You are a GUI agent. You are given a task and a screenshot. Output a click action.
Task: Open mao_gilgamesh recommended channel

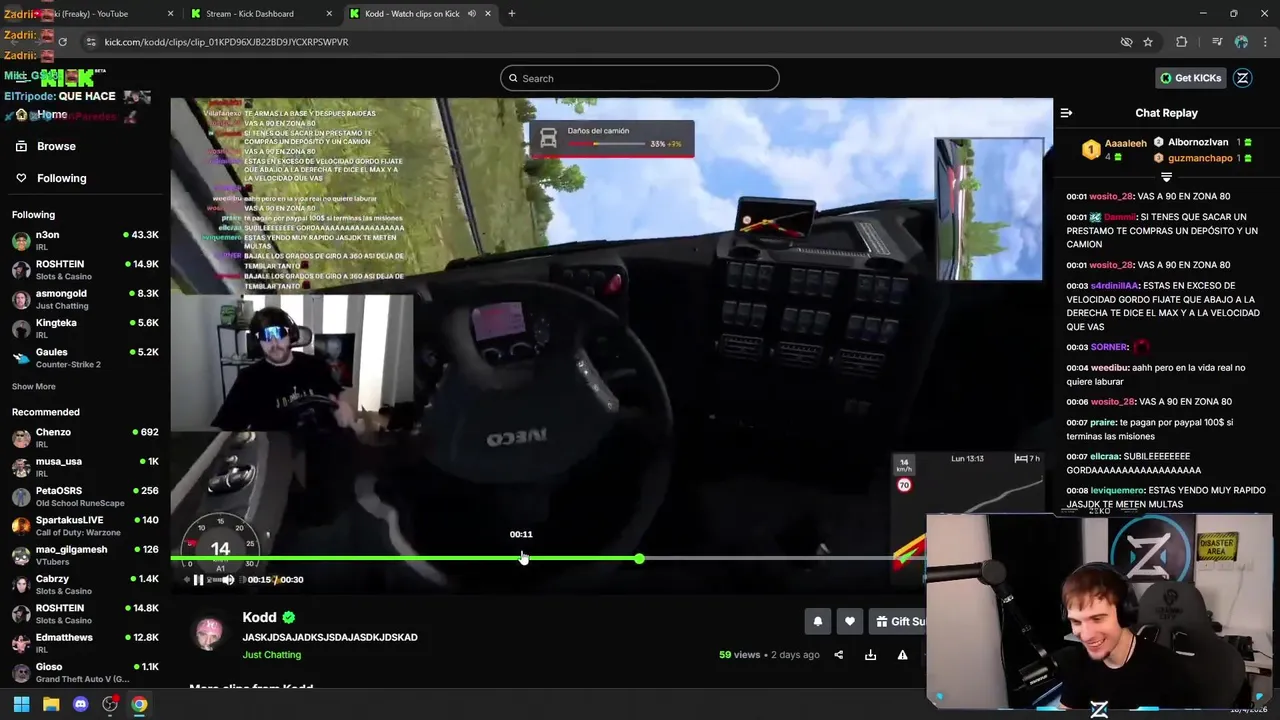85,555
